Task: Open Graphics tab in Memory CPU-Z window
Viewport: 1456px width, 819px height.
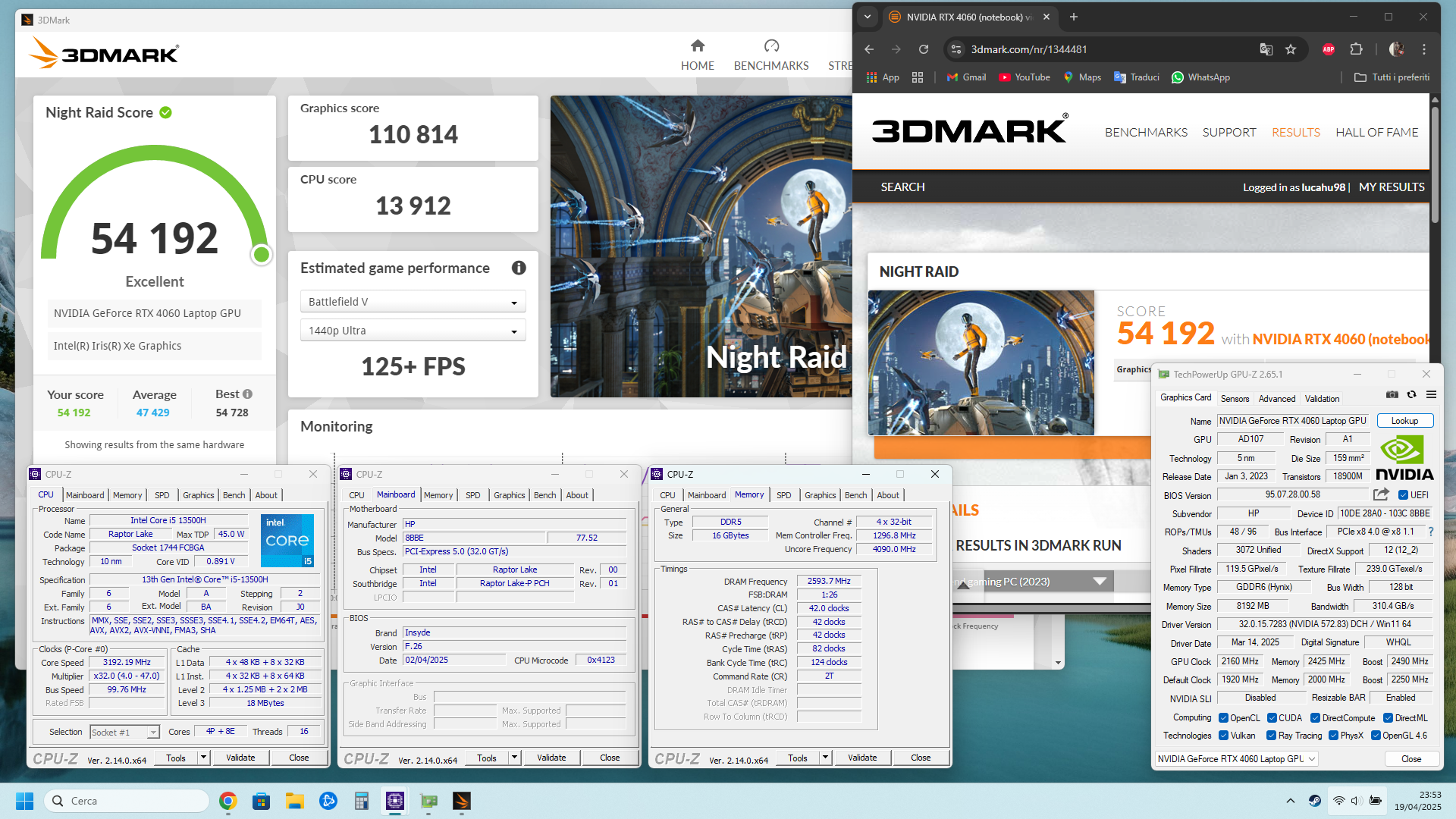Action: pyautogui.click(x=821, y=495)
